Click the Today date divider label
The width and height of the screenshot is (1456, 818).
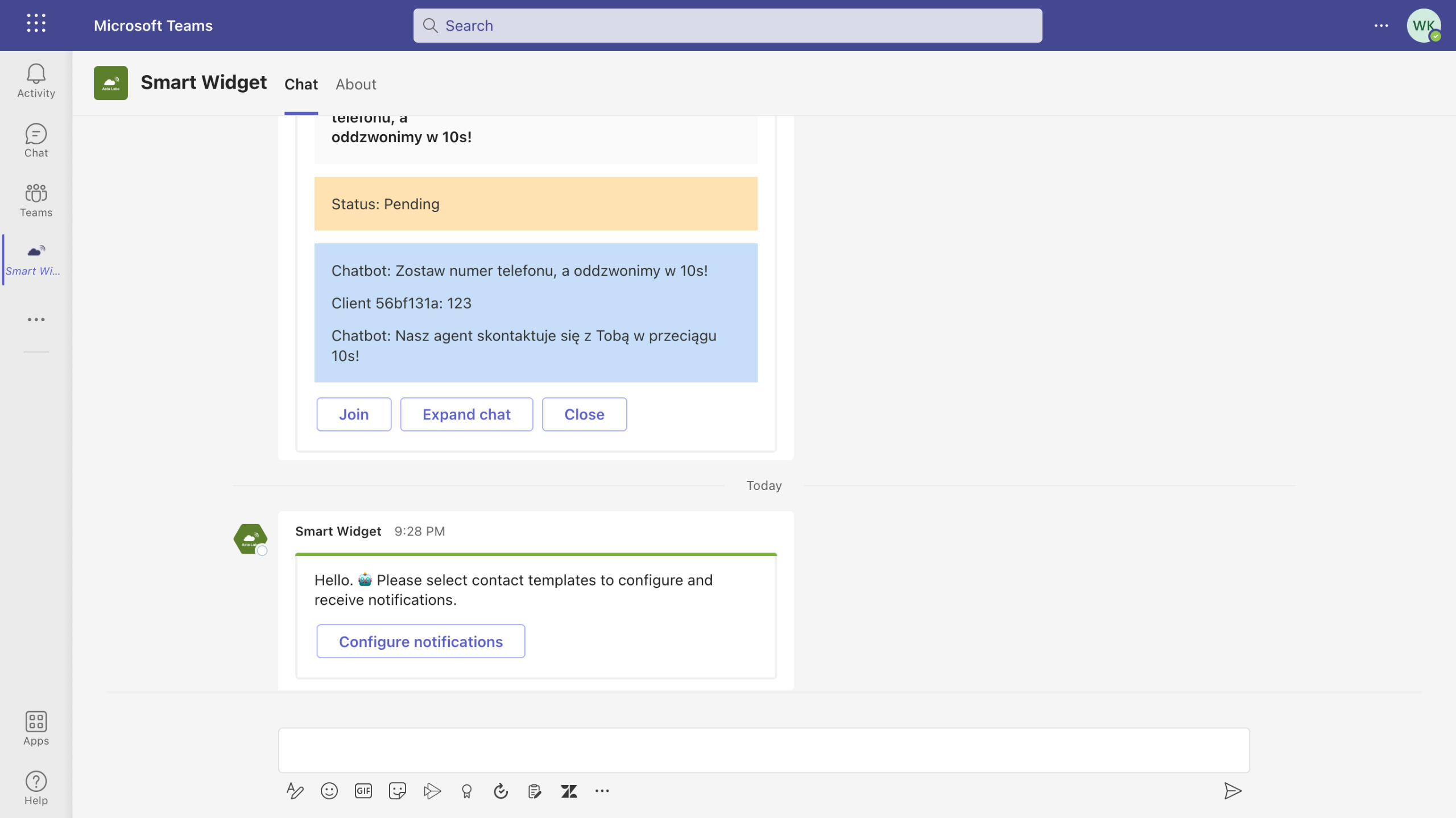764,485
